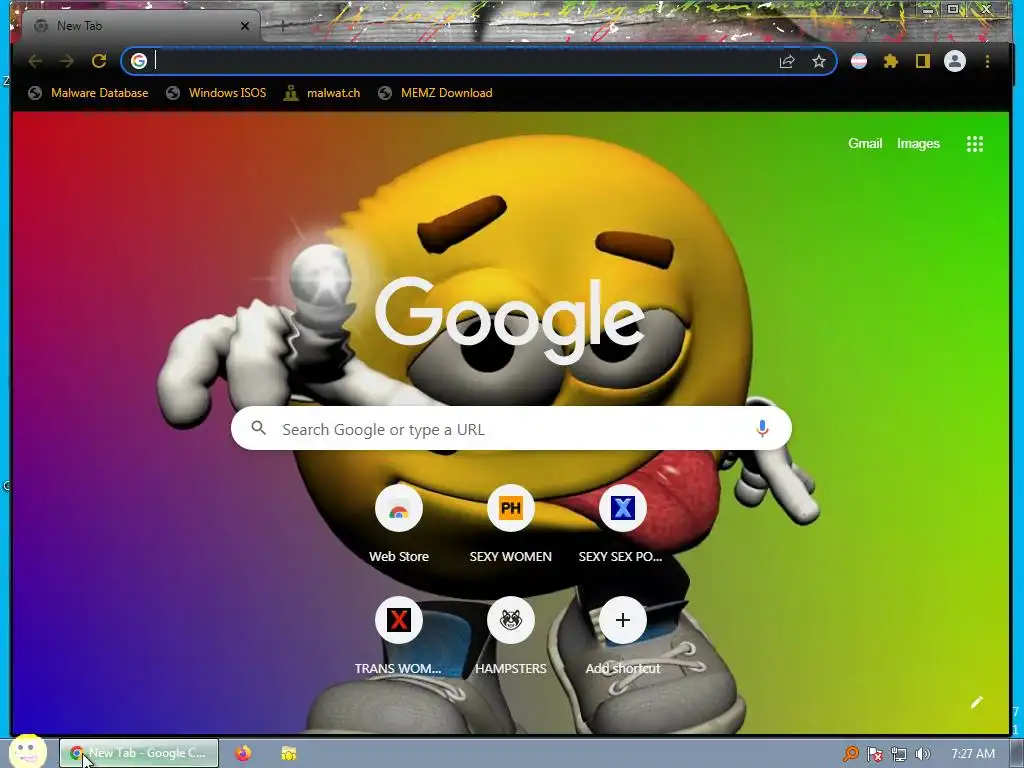Open the Google apps grid
The width and height of the screenshot is (1024, 768).
(975, 144)
